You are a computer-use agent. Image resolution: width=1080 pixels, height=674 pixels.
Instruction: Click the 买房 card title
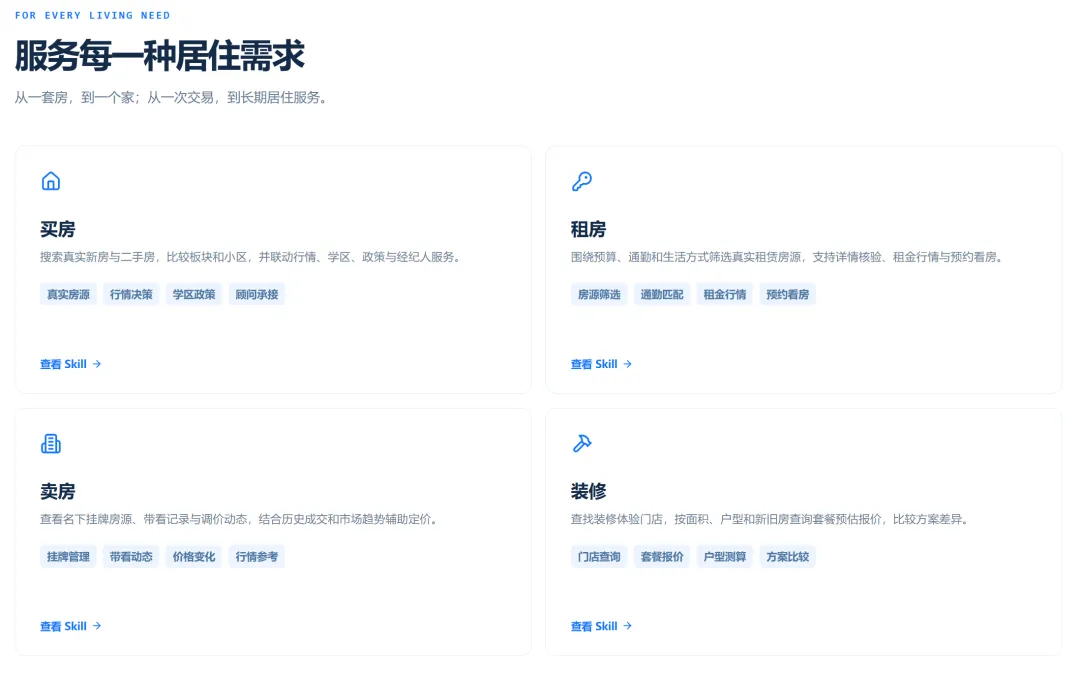pos(58,229)
